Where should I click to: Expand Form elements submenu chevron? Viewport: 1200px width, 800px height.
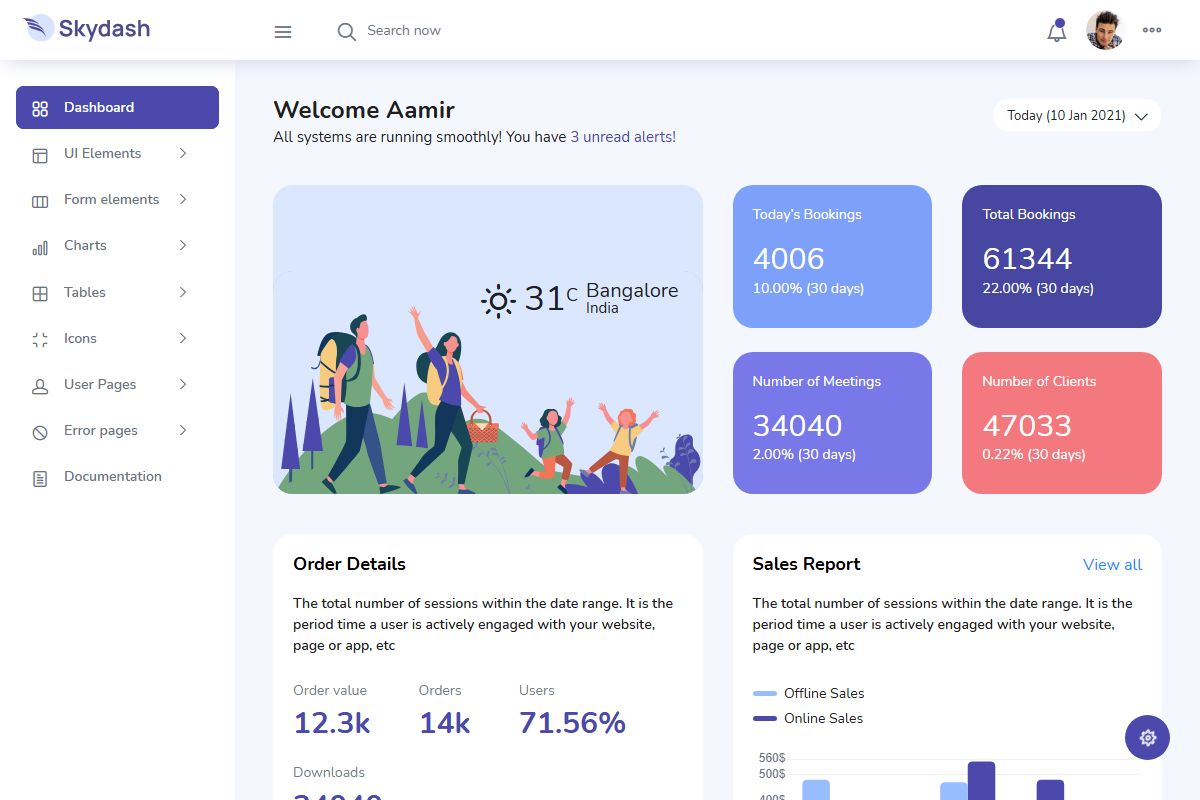[x=183, y=199]
